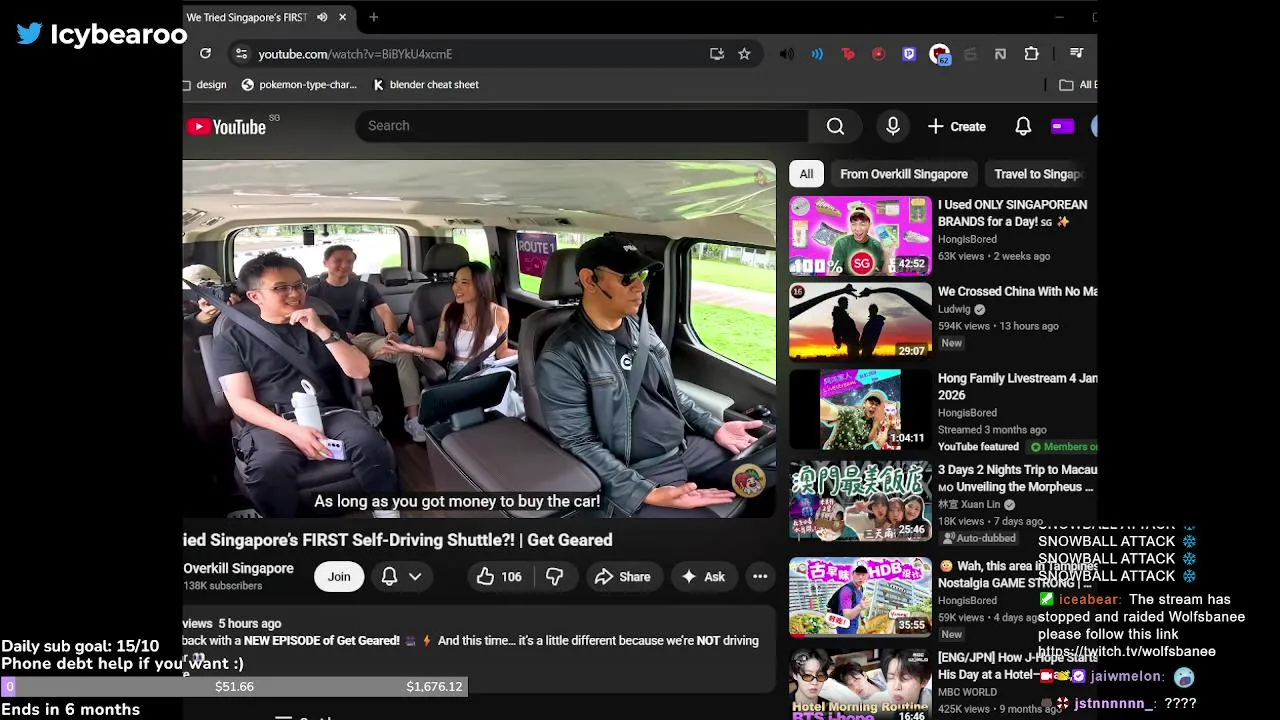Open the blender cheat sheet bookmark
The image size is (1280, 720).
(425, 85)
